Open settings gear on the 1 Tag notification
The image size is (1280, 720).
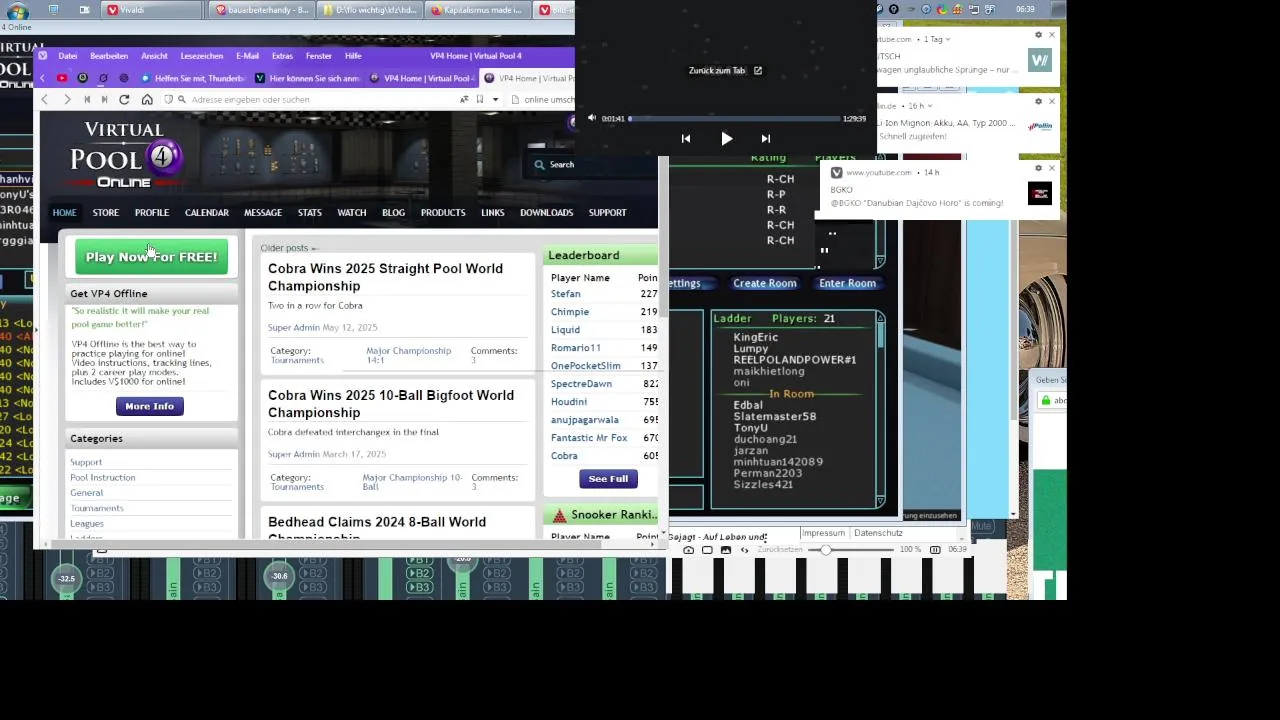click(x=1038, y=35)
